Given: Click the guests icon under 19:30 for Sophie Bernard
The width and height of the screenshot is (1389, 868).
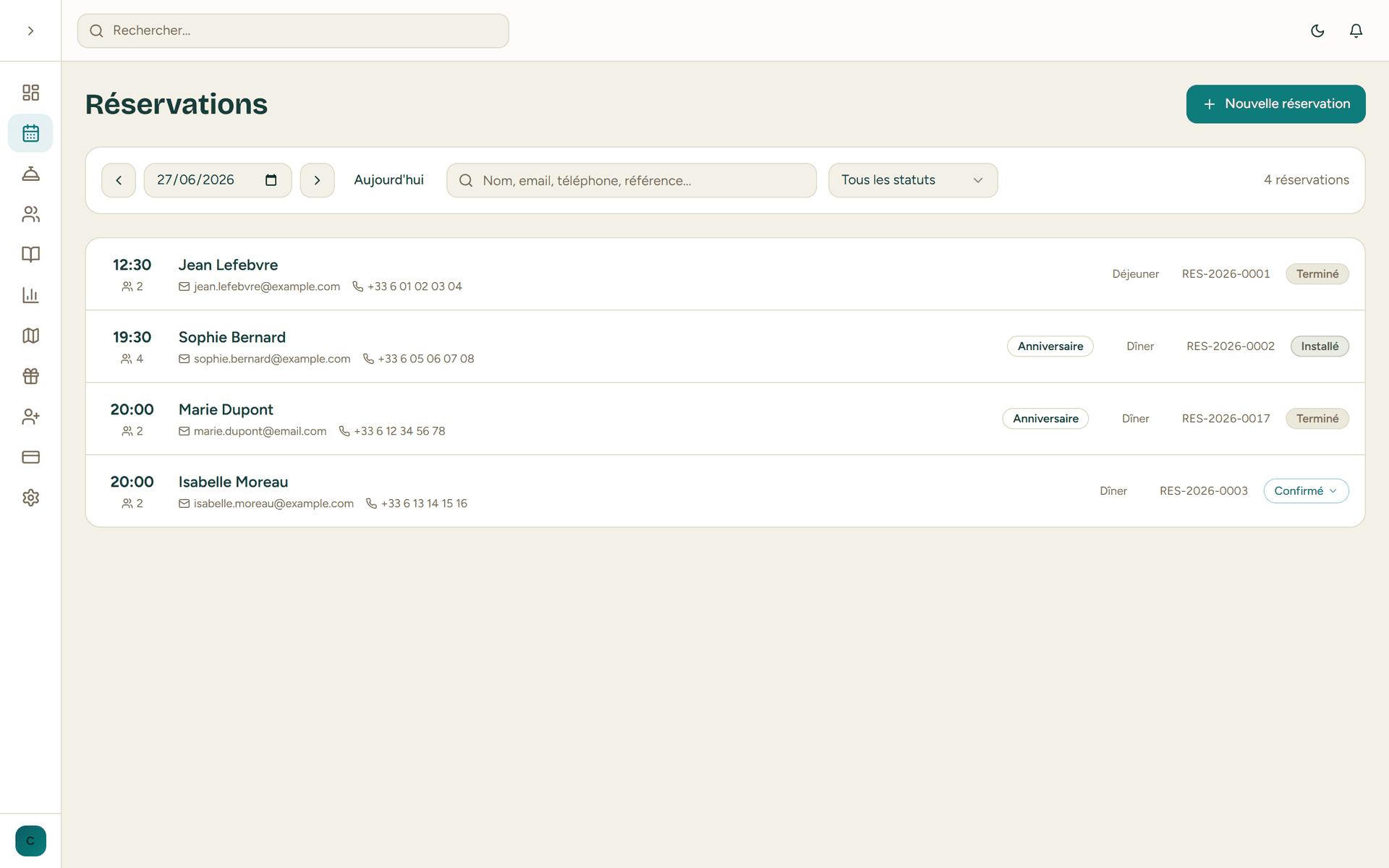Looking at the screenshot, I should [127, 359].
